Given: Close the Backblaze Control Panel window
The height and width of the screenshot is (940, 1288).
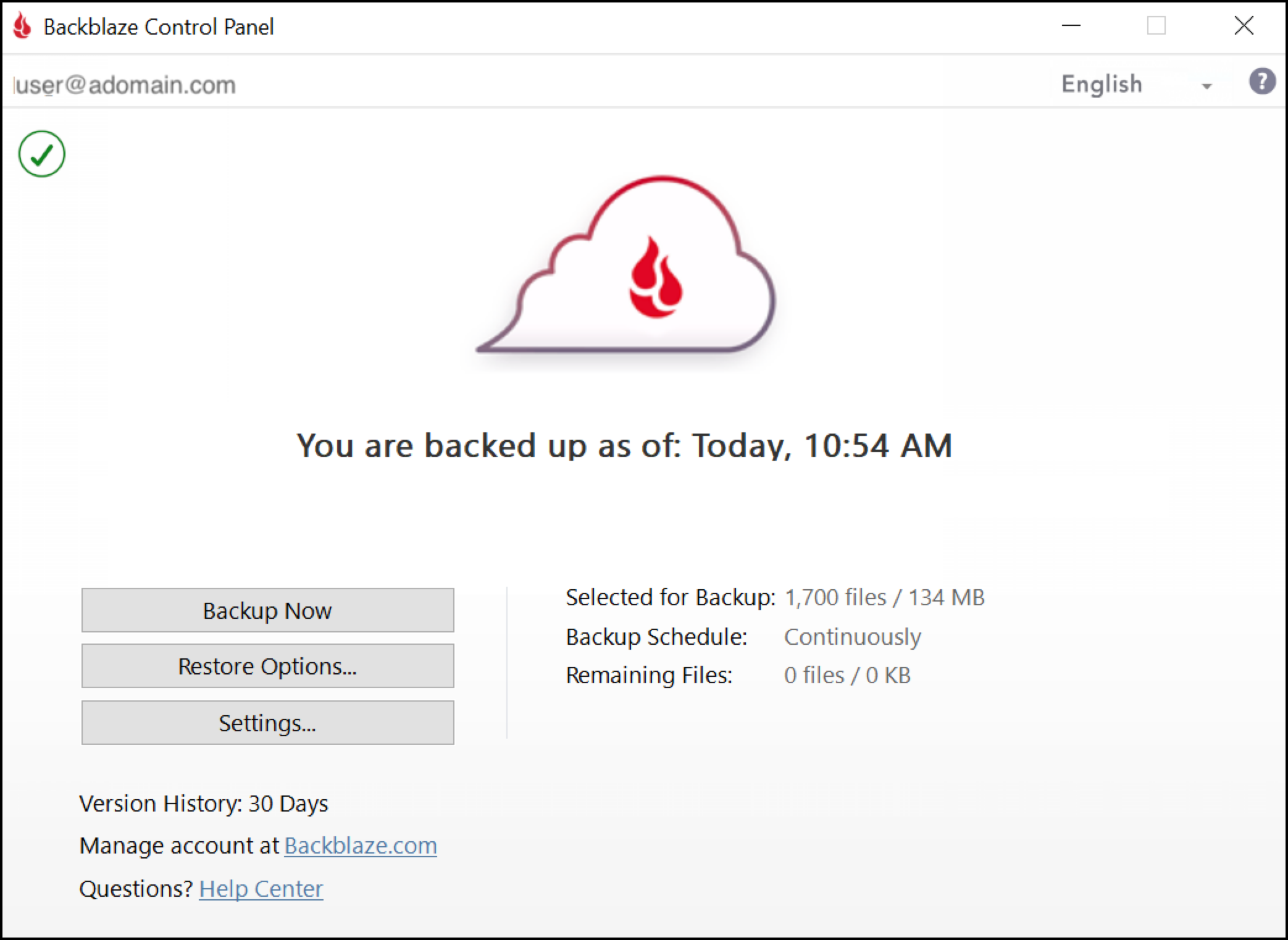Looking at the screenshot, I should click(x=1244, y=26).
